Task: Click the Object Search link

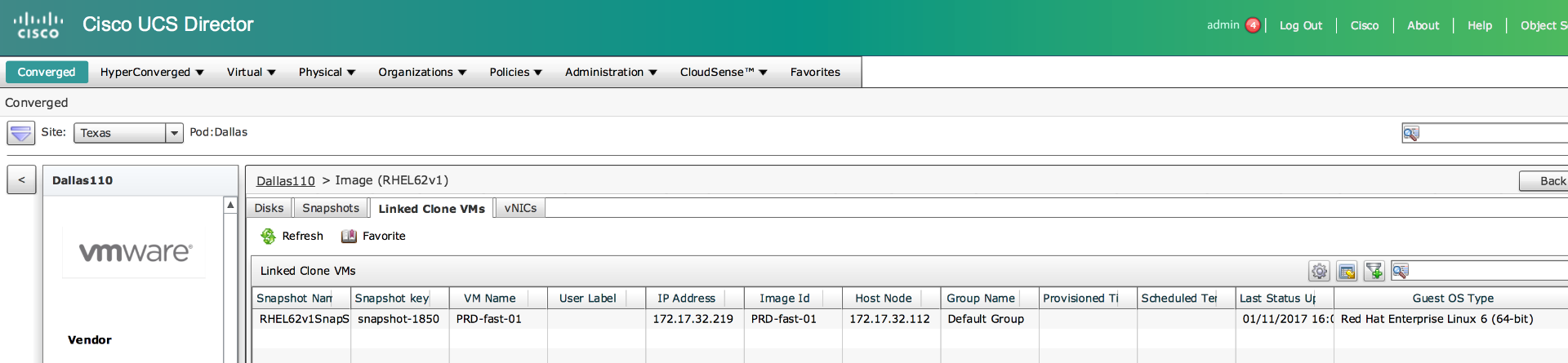Action: (1543, 25)
